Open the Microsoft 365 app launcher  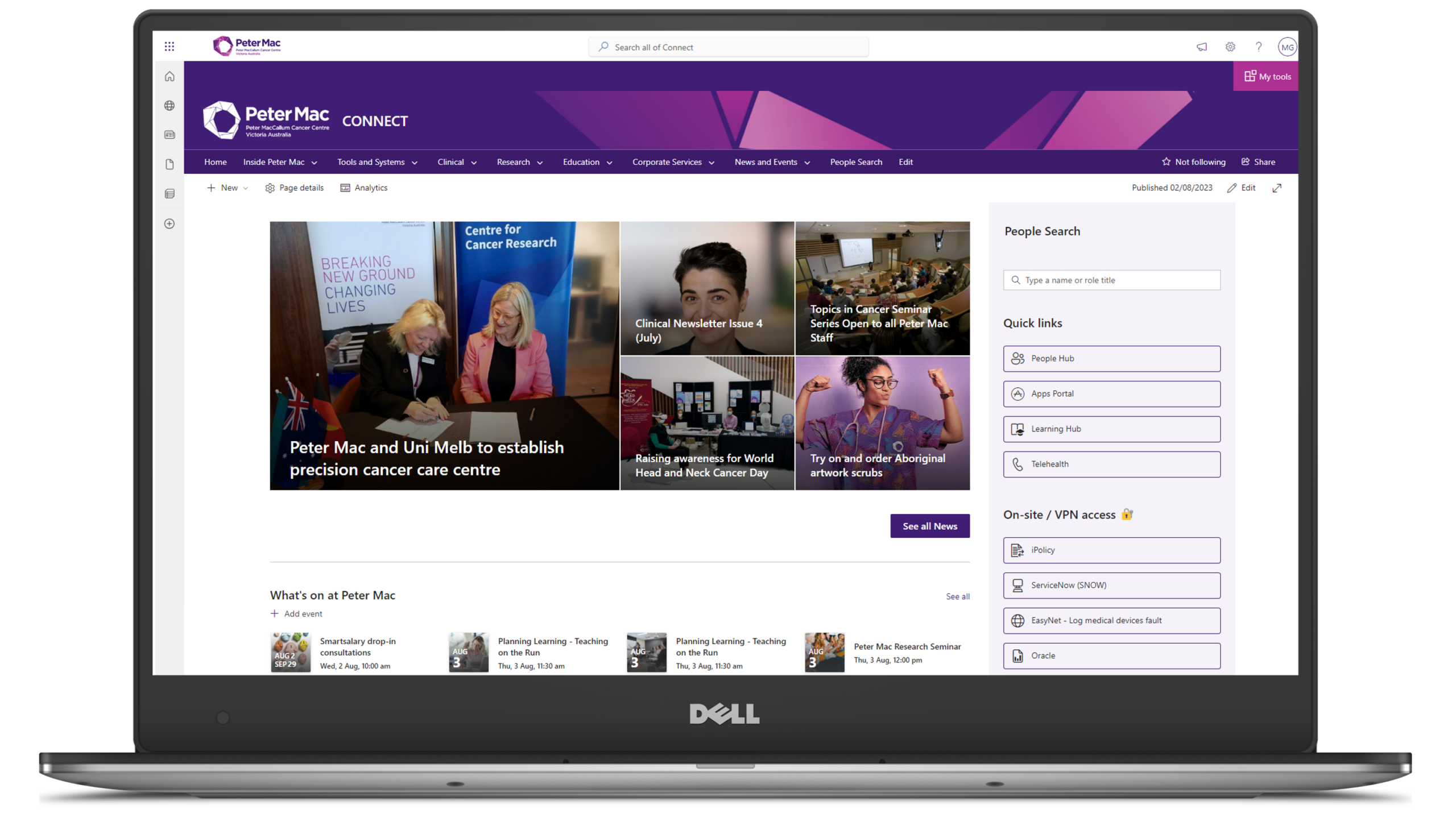[169, 46]
